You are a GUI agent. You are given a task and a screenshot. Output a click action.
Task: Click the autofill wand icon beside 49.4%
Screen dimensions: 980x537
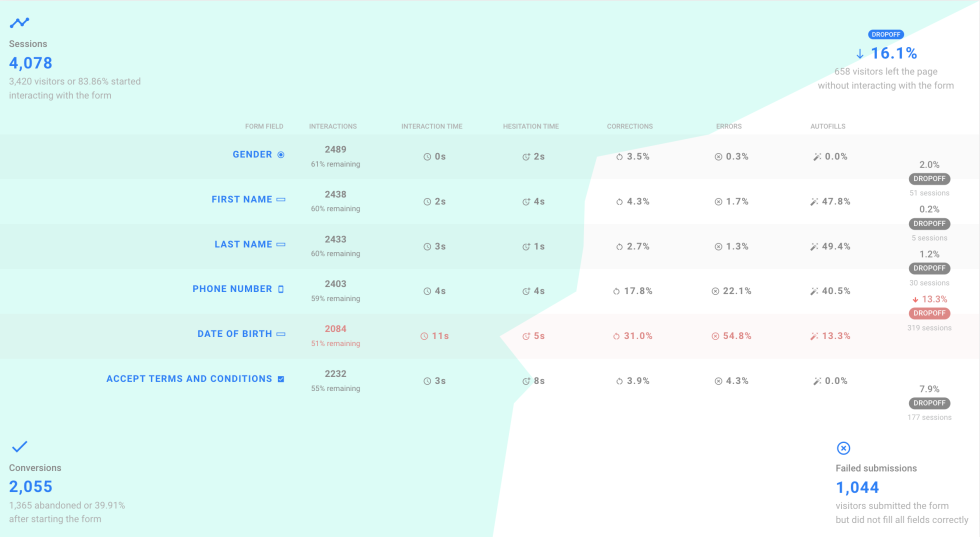click(814, 247)
